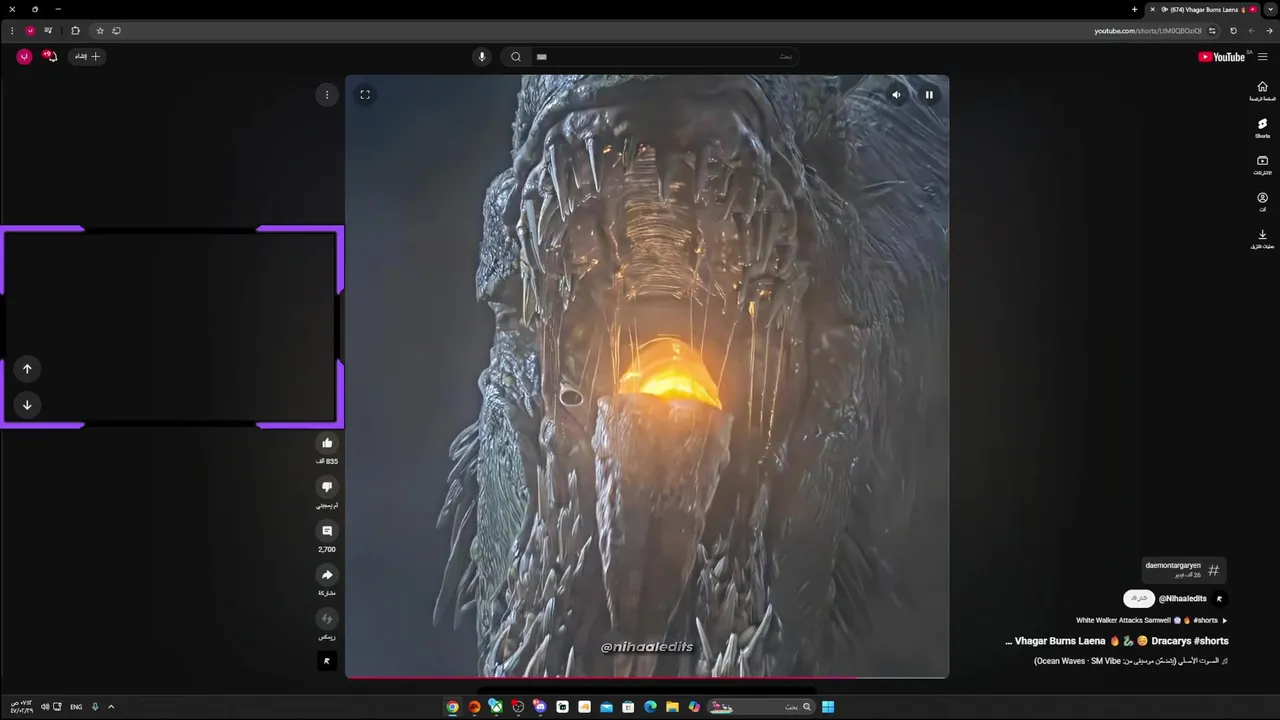
Task: Open Subscriptions in the YouTube sidebar
Action: [1262, 165]
